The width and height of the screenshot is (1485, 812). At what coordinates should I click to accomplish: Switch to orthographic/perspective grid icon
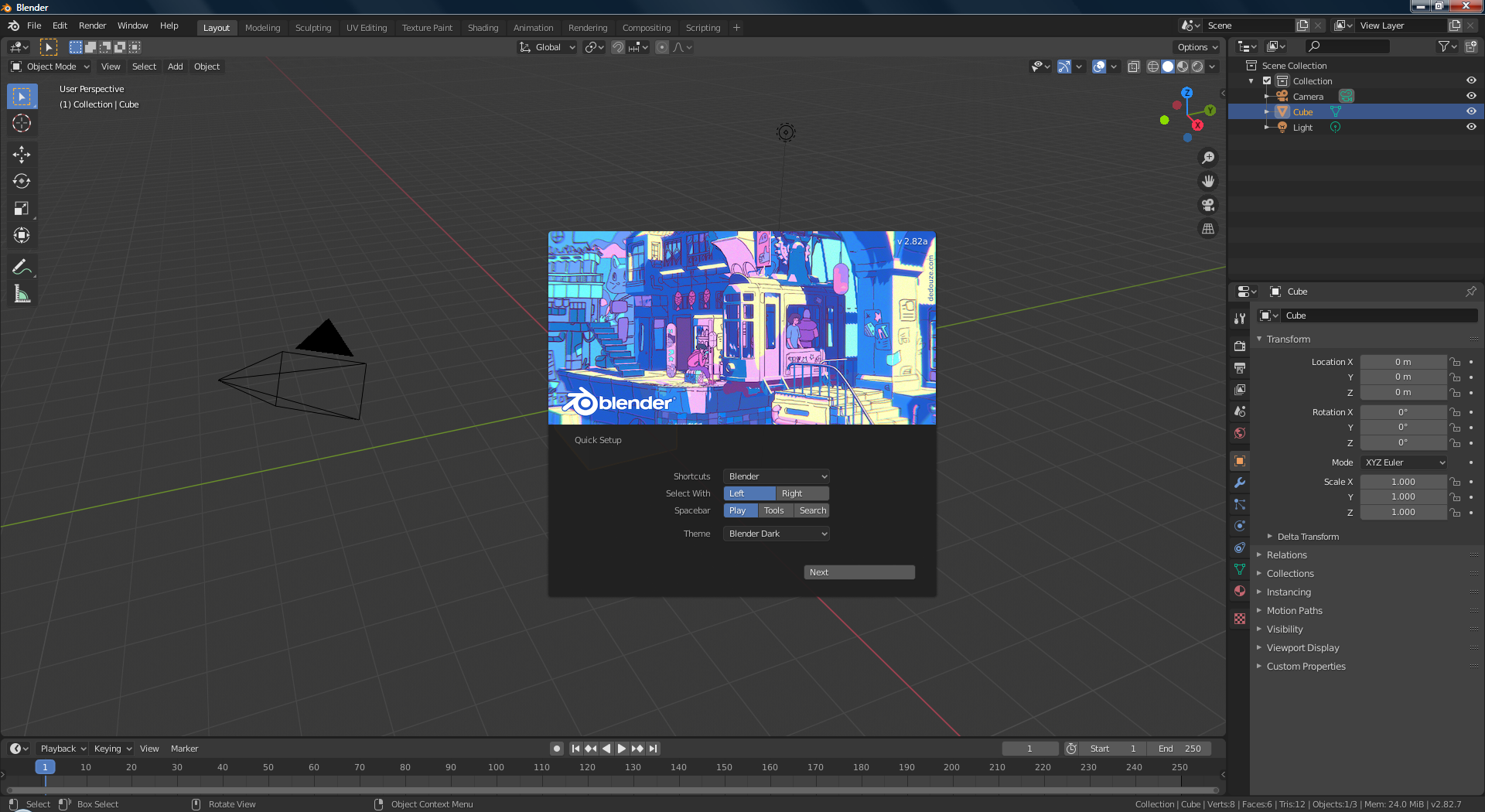pyautogui.click(x=1207, y=229)
